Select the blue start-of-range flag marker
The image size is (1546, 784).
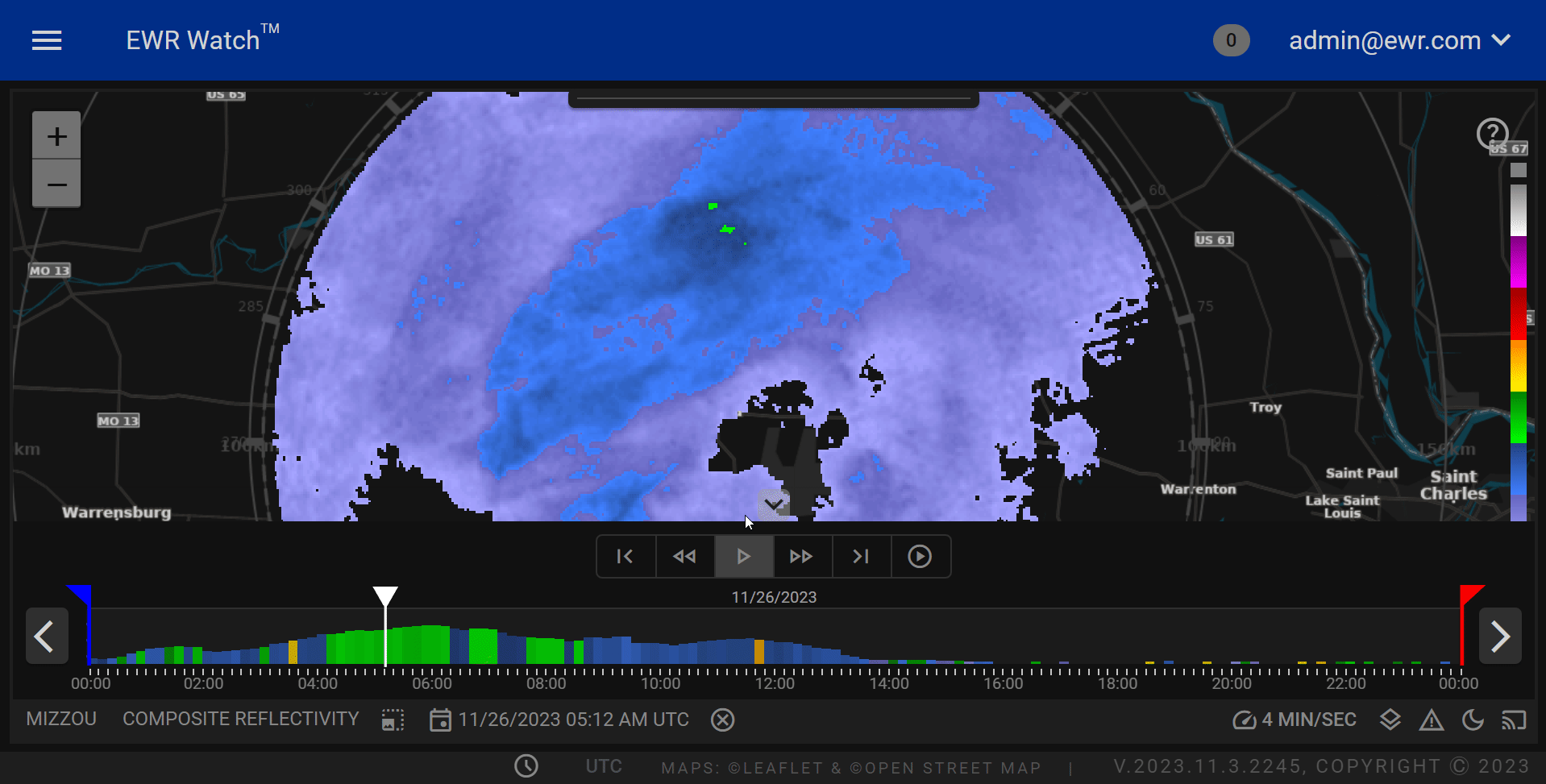tap(80, 596)
